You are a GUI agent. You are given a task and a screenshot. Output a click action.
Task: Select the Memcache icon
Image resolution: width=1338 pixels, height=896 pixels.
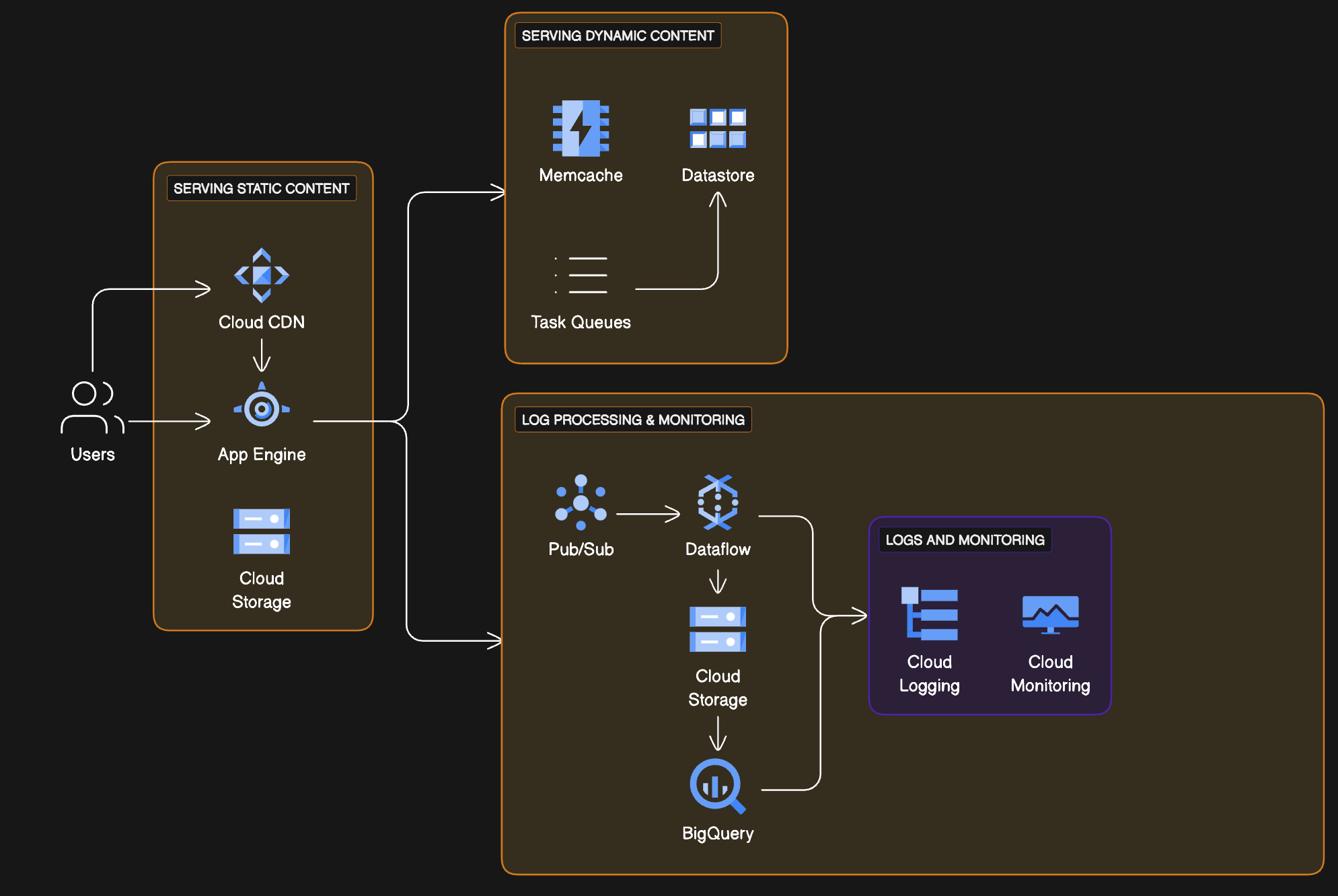pyautogui.click(x=581, y=128)
